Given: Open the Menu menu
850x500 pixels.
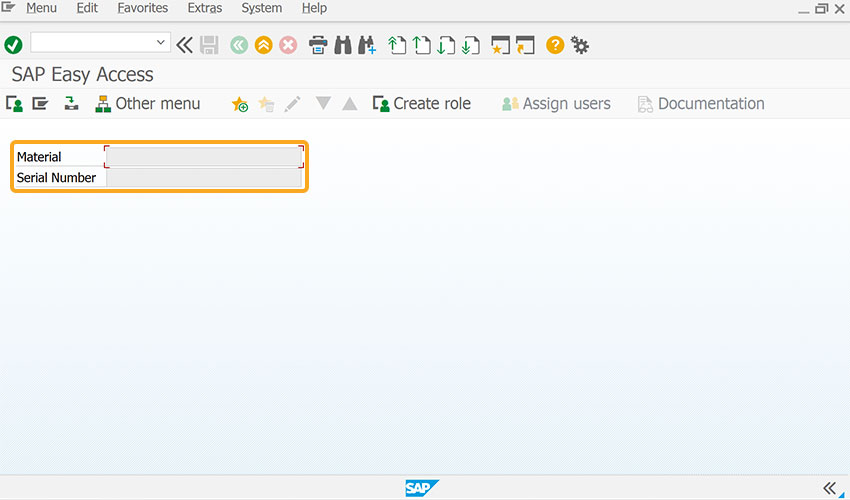Looking at the screenshot, I should click(41, 8).
